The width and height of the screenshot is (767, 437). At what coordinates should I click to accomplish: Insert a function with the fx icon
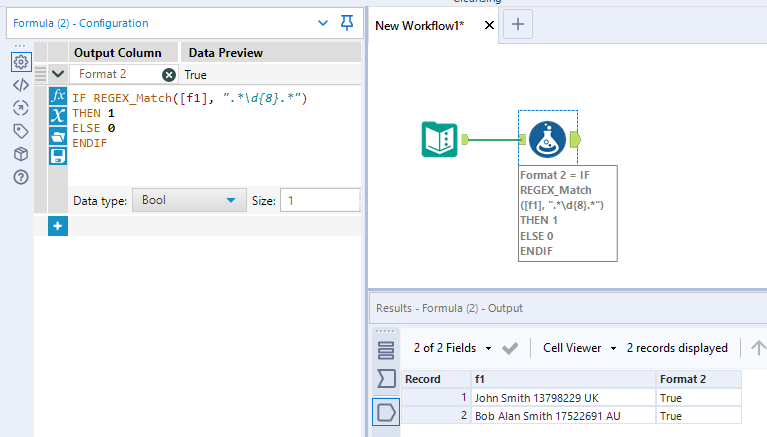point(58,96)
